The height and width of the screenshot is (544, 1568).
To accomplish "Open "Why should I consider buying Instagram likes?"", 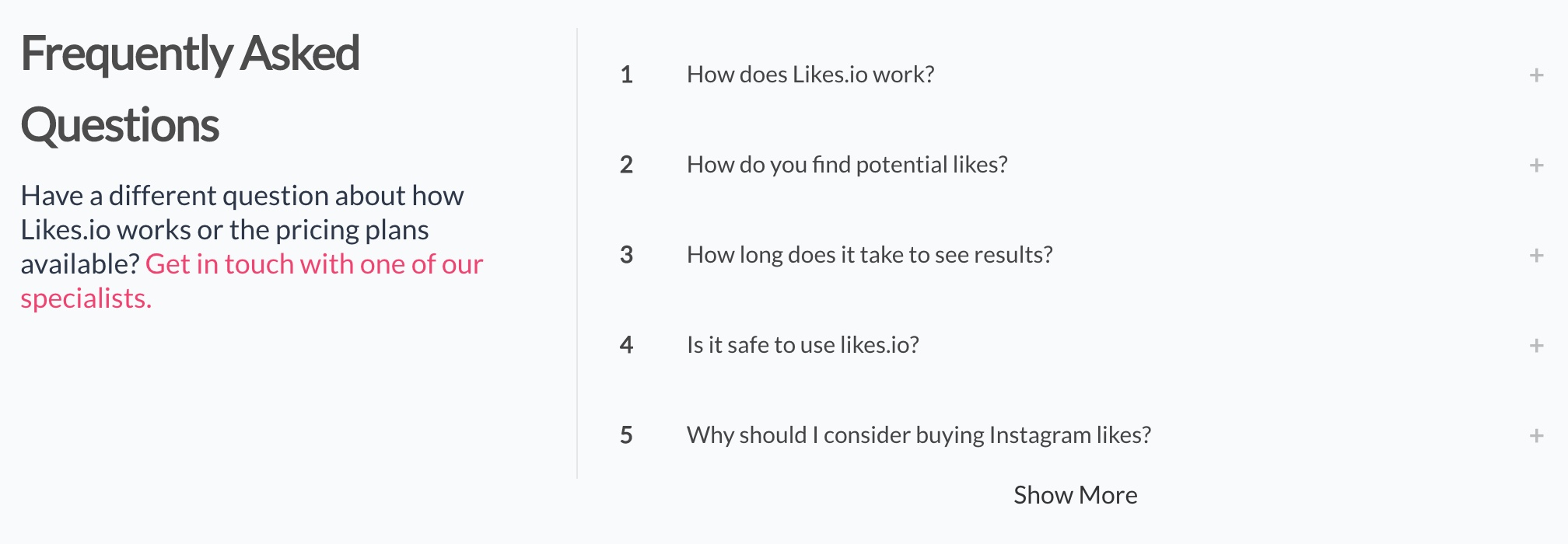I will (x=919, y=435).
